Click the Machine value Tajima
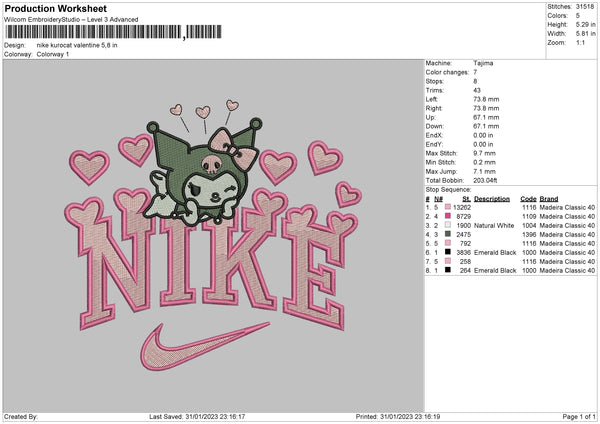Screen dimensions: 600x424 click(x=483, y=63)
